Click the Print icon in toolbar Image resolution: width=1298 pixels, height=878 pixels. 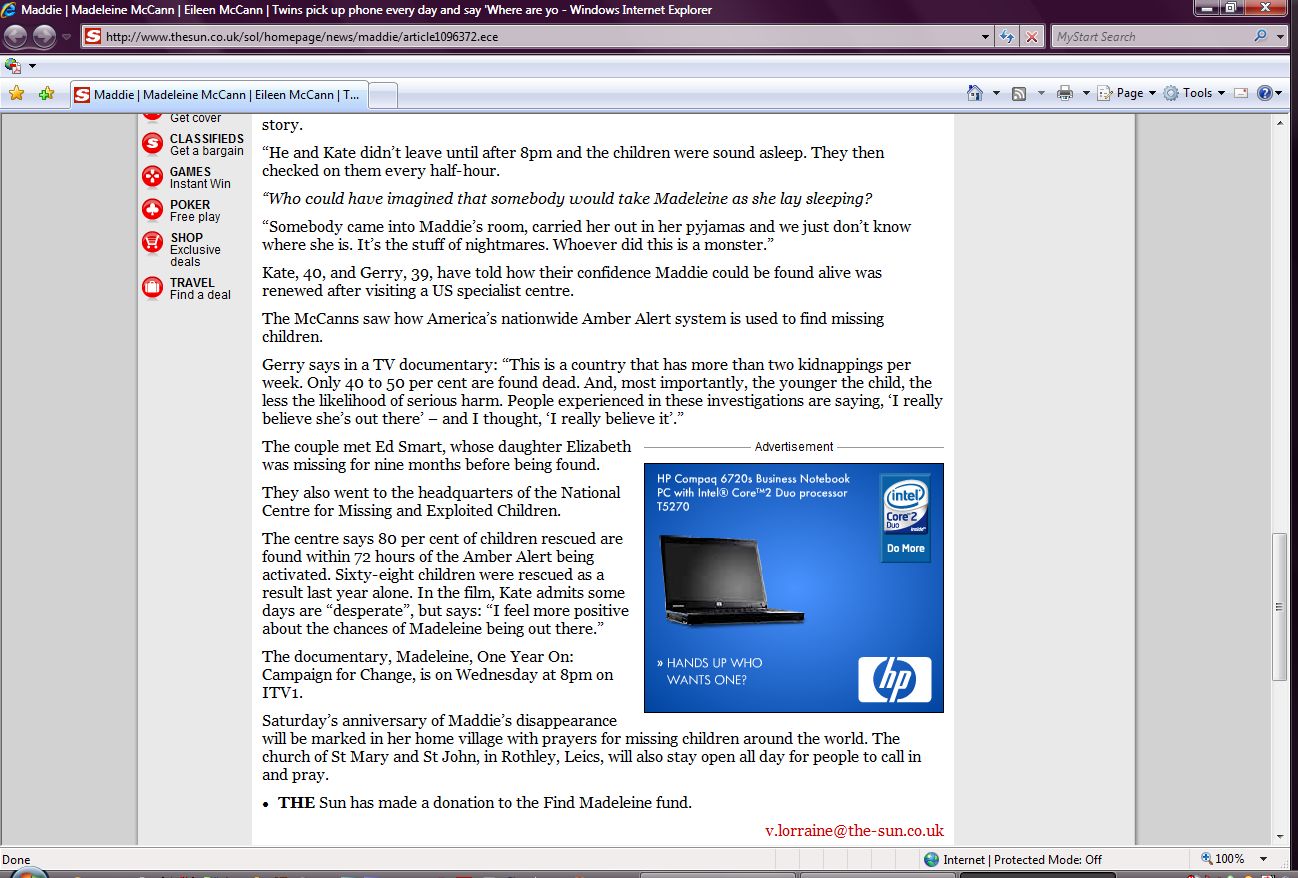point(1064,93)
